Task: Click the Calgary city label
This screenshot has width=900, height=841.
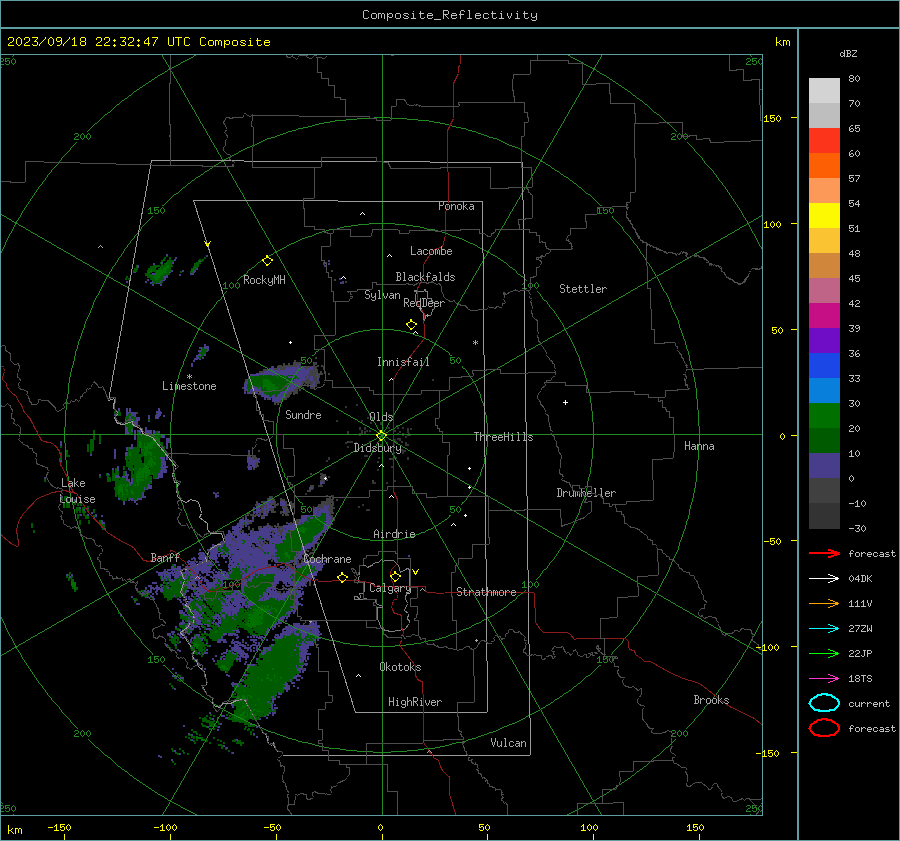Action: tap(390, 588)
